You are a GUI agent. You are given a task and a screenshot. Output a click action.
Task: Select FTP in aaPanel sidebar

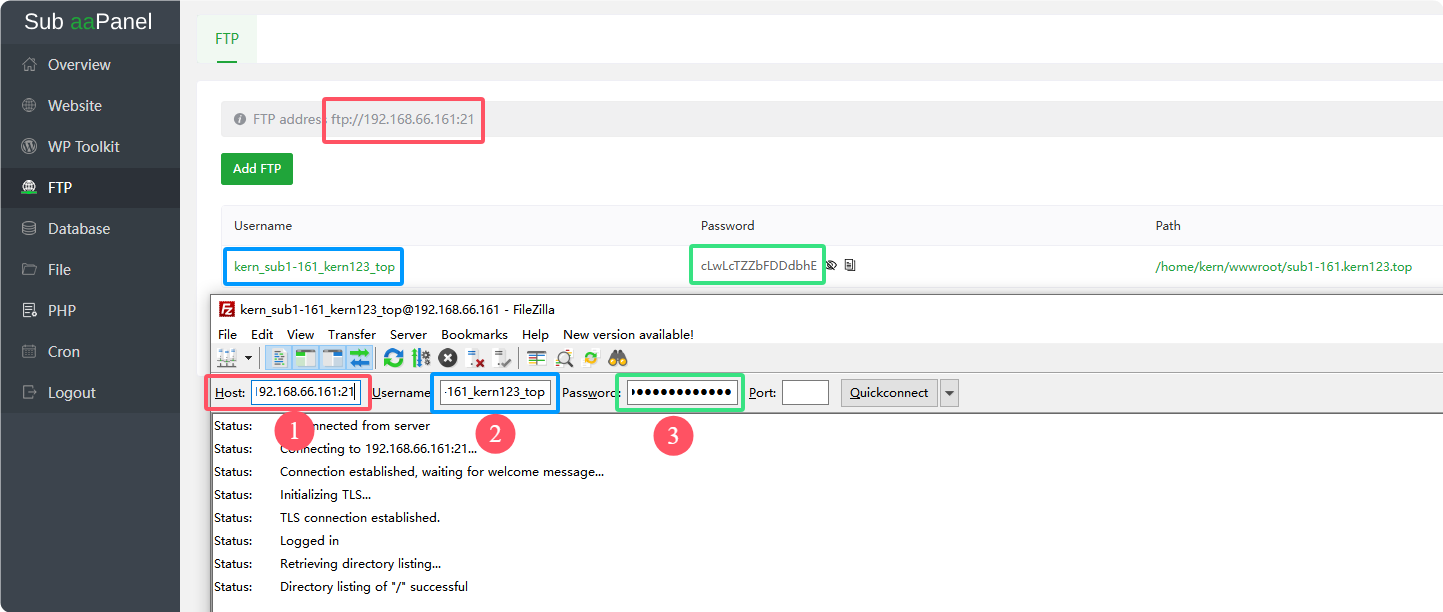[90, 187]
